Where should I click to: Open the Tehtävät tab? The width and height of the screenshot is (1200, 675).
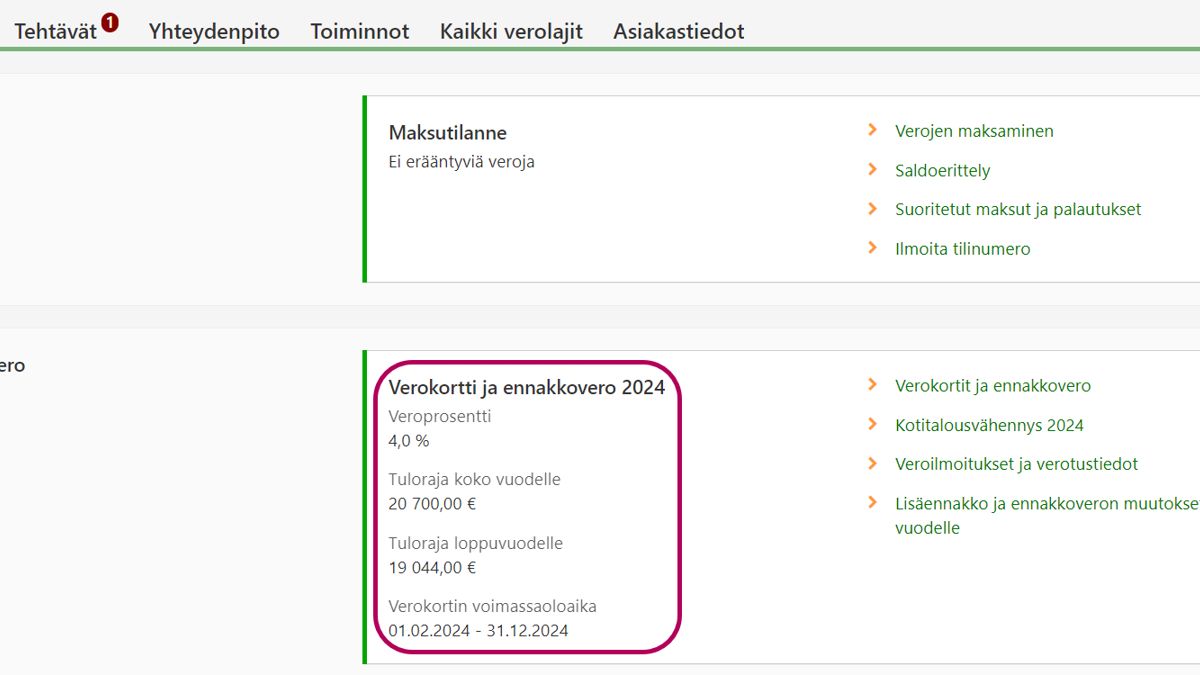tap(55, 32)
